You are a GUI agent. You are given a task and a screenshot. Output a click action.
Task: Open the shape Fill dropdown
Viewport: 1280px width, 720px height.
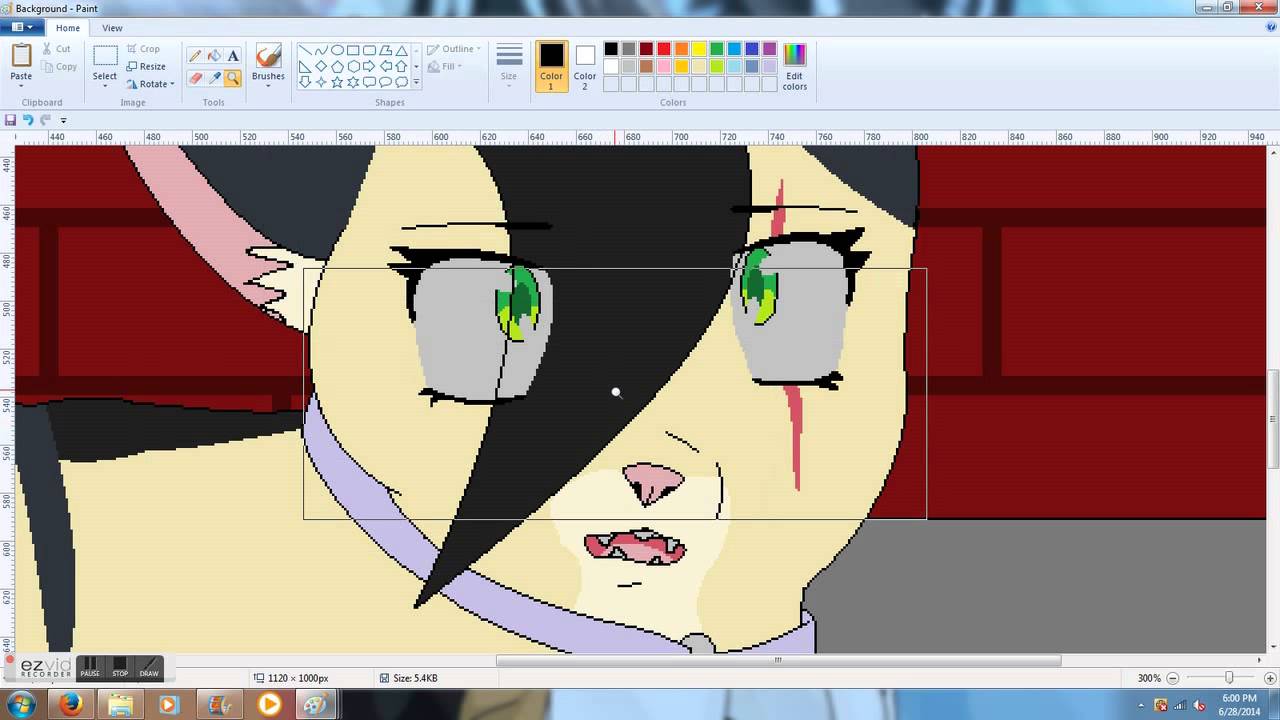point(444,67)
